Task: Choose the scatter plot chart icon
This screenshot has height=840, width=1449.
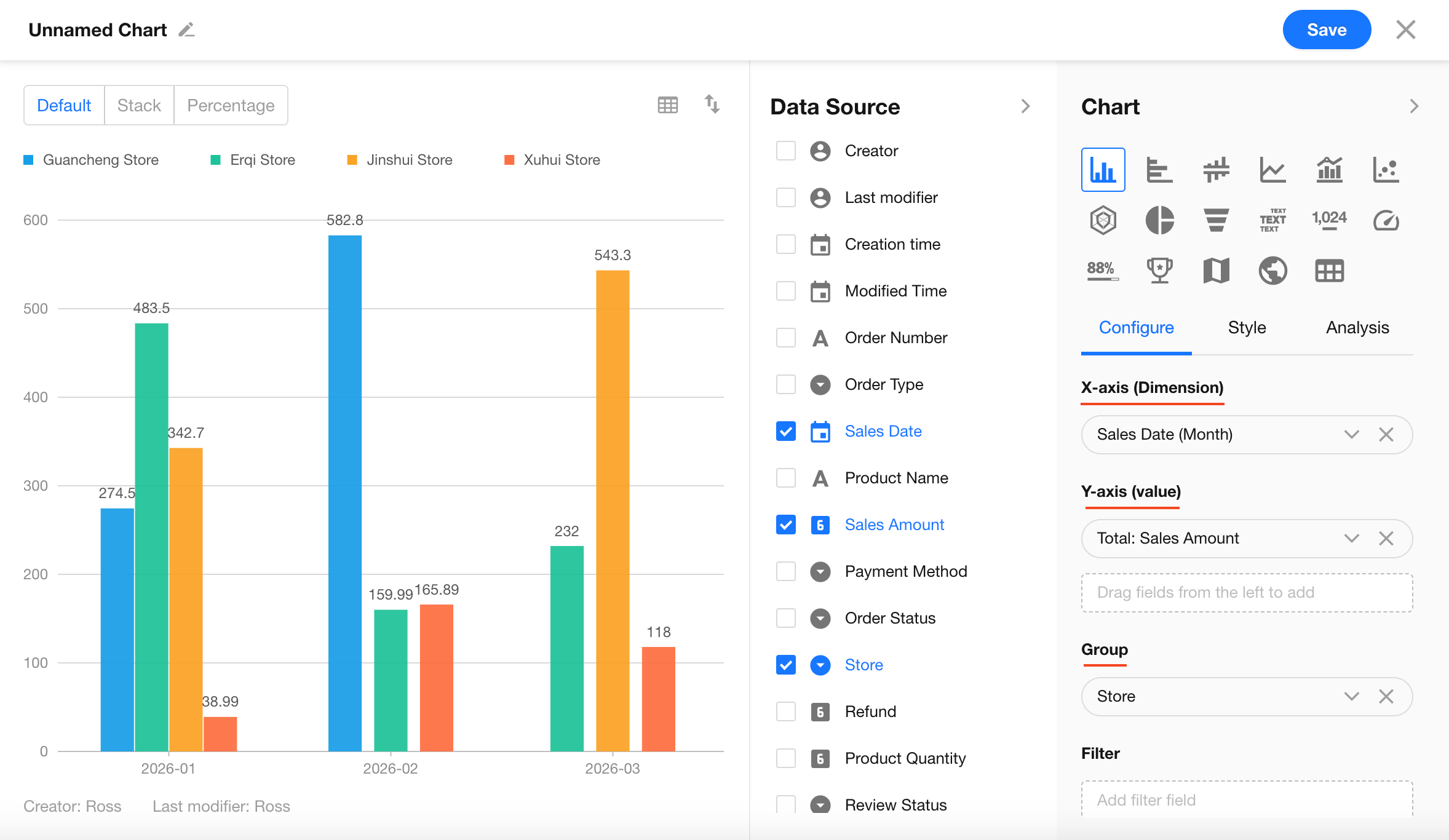Action: coord(1386,170)
